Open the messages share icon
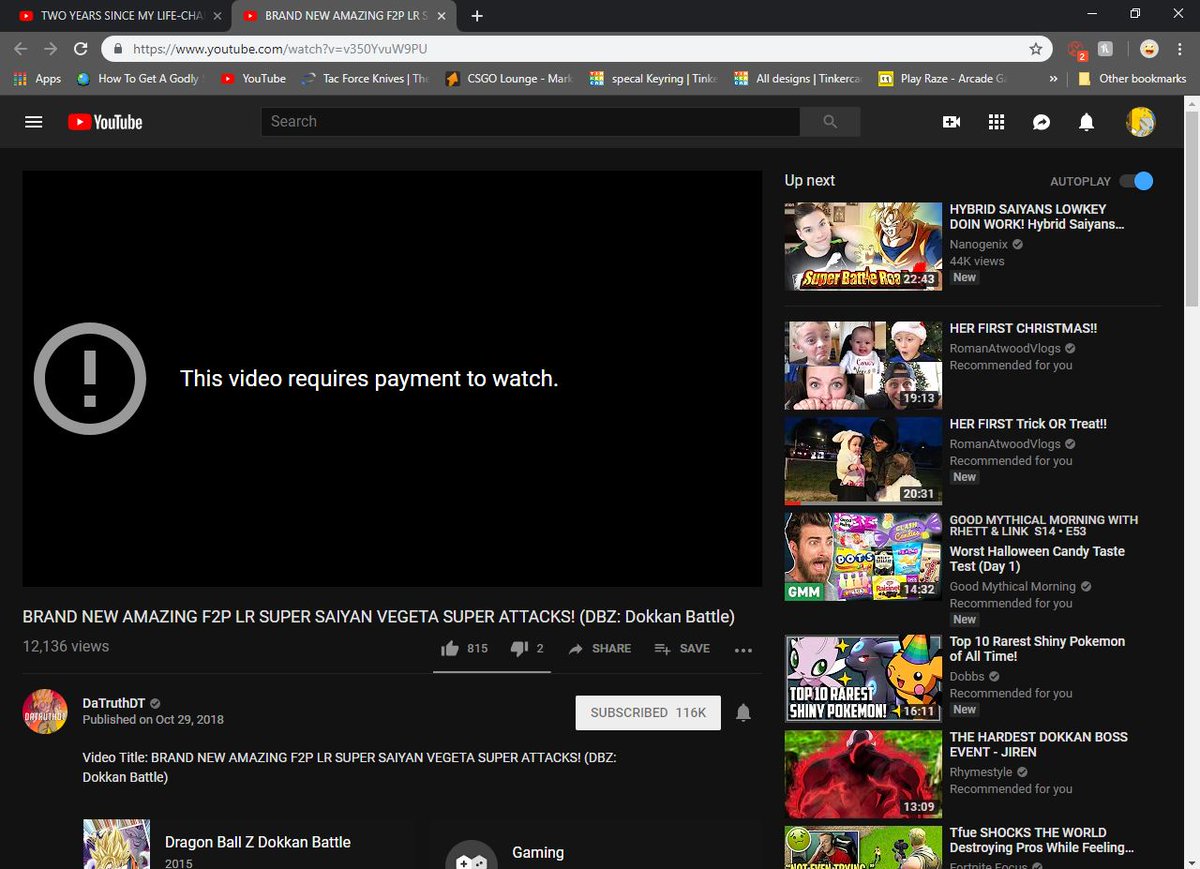The width and height of the screenshot is (1200, 869). 1041,122
